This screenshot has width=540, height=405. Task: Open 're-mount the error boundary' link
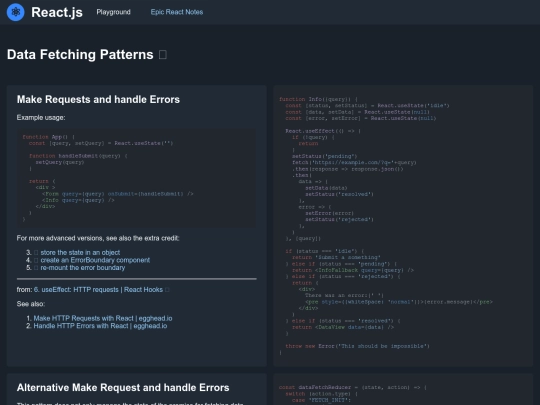pos(83,268)
